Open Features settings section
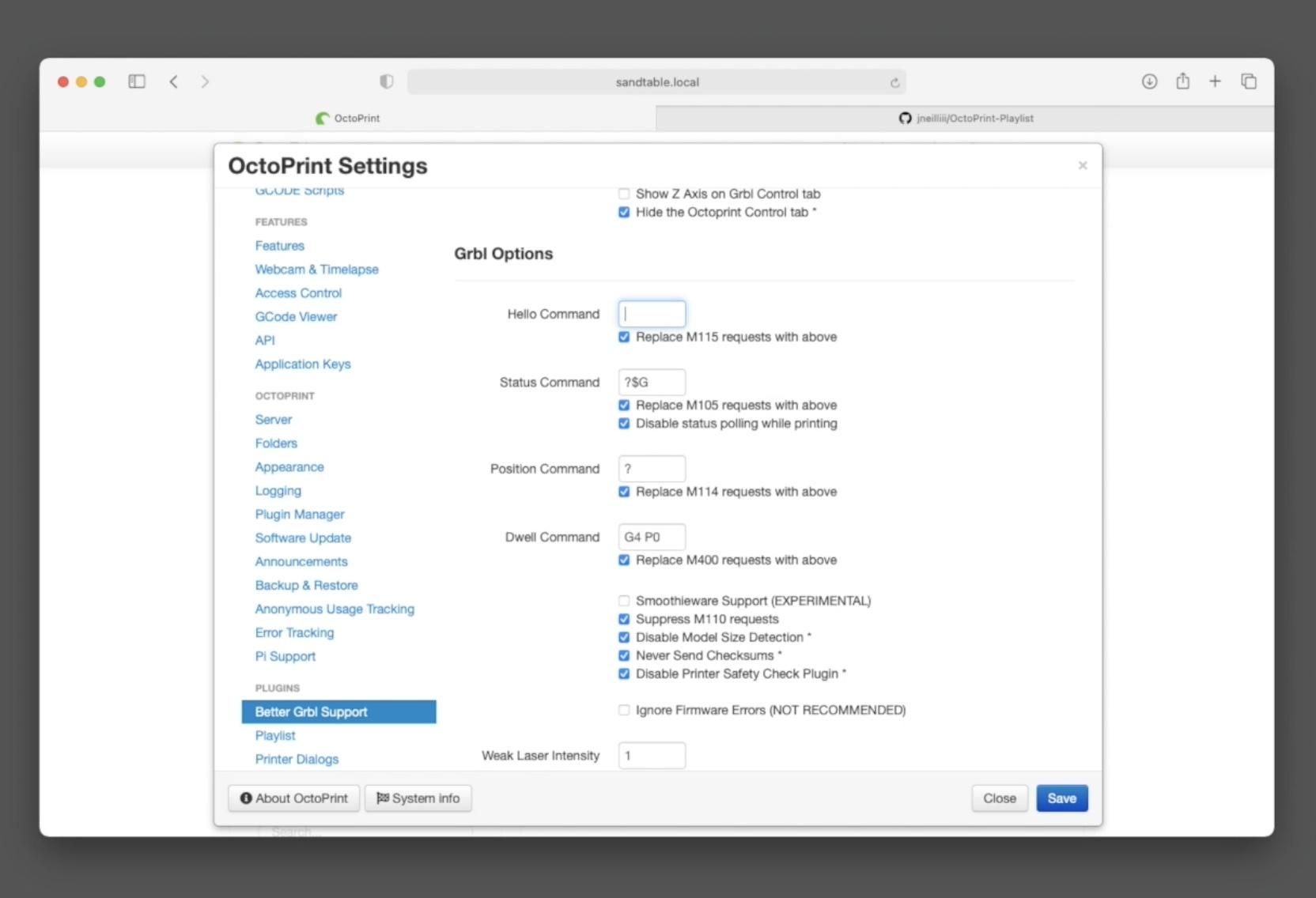Image resolution: width=1316 pixels, height=898 pixels. pyautogui.click(x=280, y=246)
